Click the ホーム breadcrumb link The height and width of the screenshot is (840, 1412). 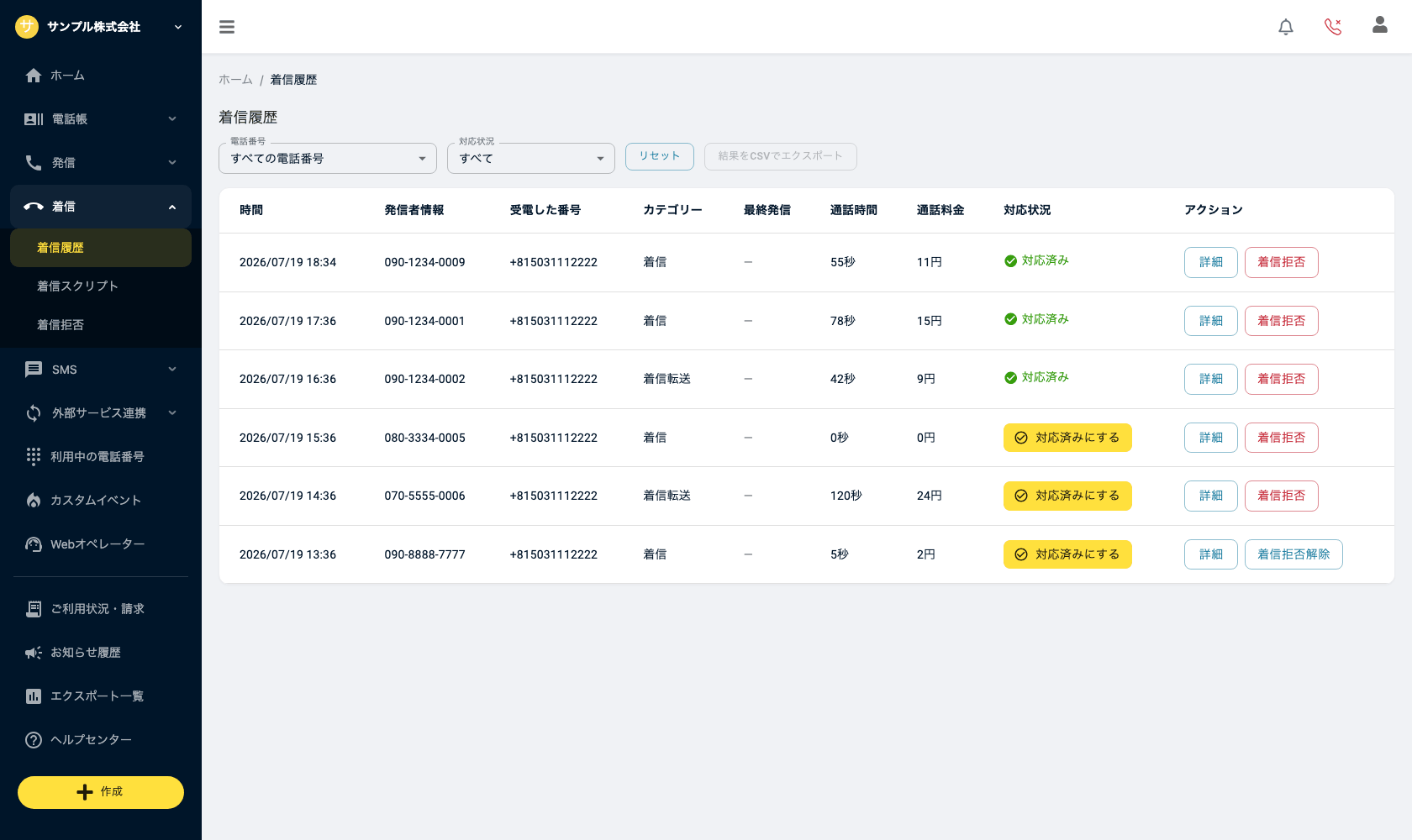click(235, 80)
